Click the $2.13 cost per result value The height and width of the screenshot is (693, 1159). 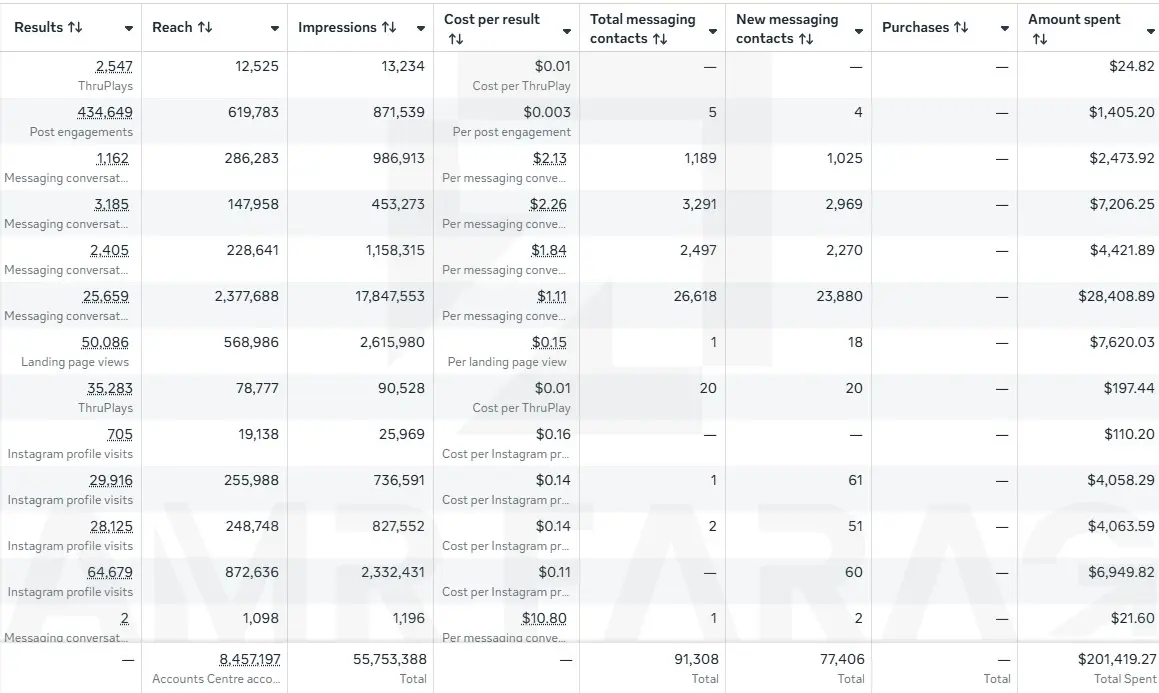click(550, 159)
